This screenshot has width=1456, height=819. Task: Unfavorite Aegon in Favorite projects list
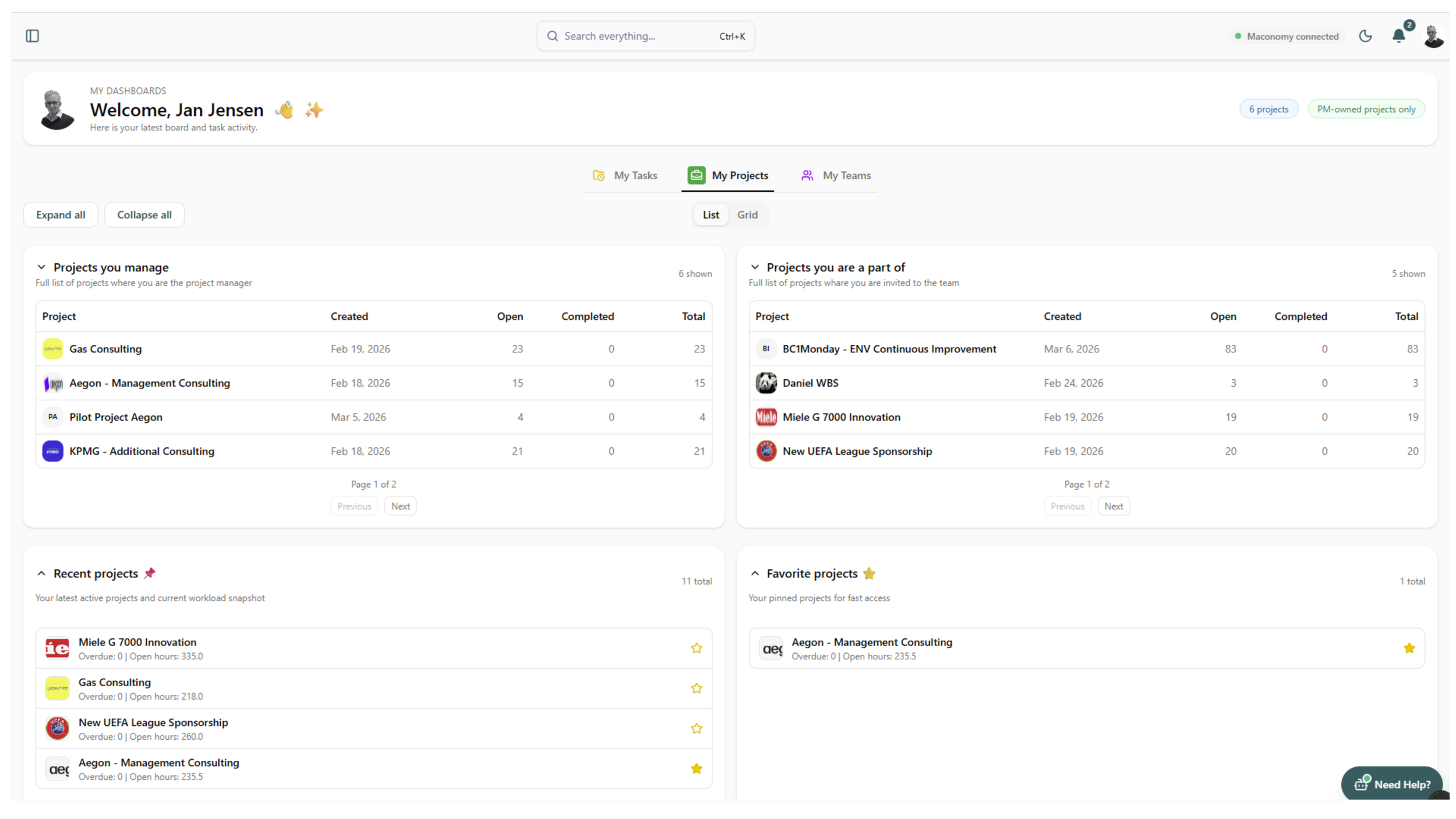[x=1409, y=648]
